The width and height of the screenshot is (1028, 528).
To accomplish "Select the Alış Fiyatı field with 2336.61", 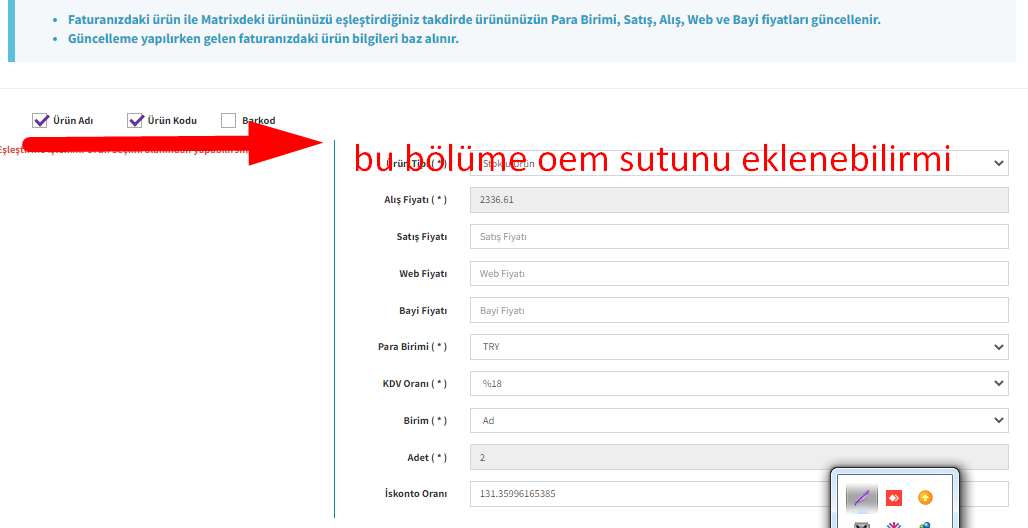I will point(739,200).
